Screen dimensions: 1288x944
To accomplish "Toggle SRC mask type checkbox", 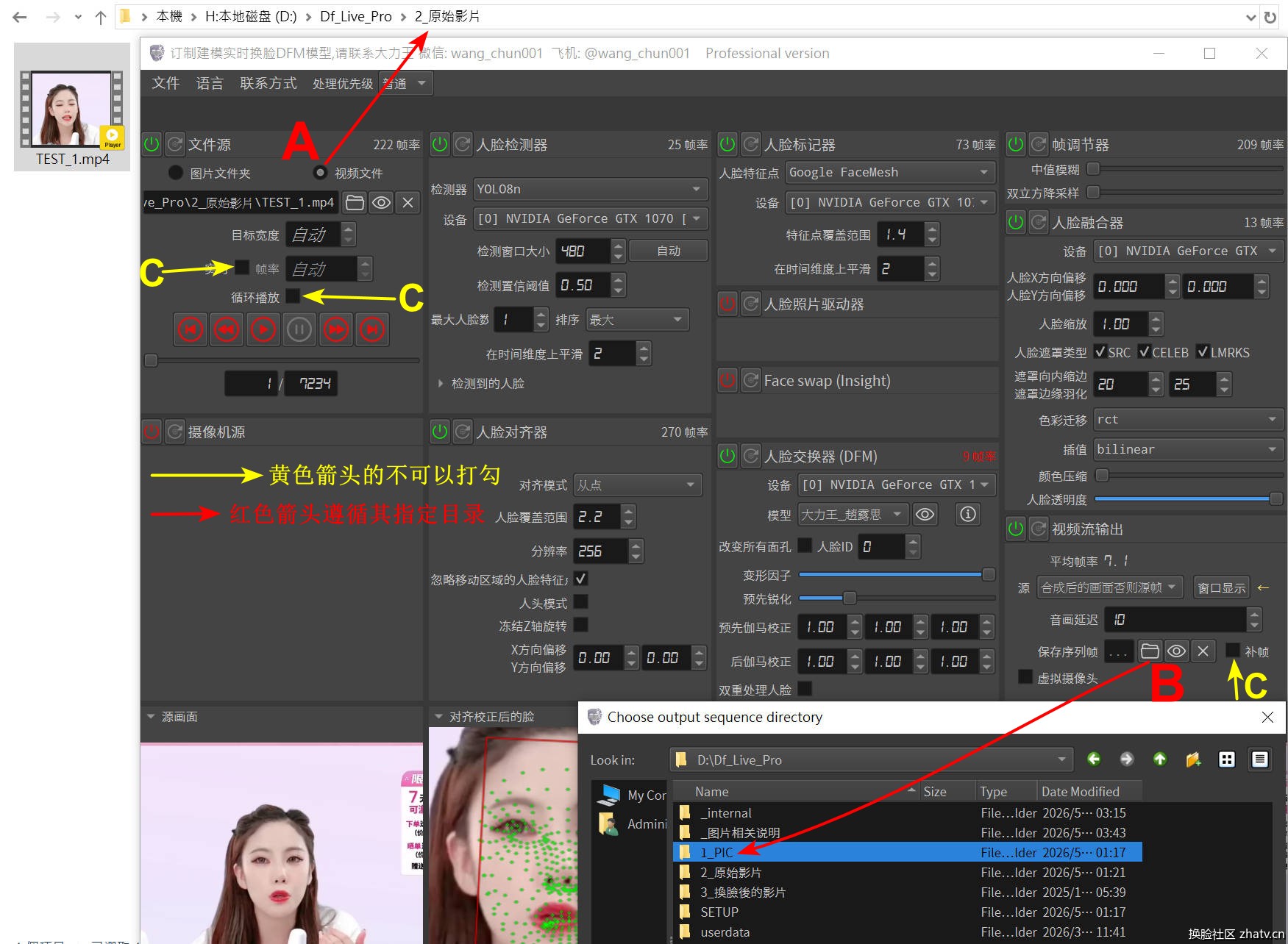I will [1100, 351].
